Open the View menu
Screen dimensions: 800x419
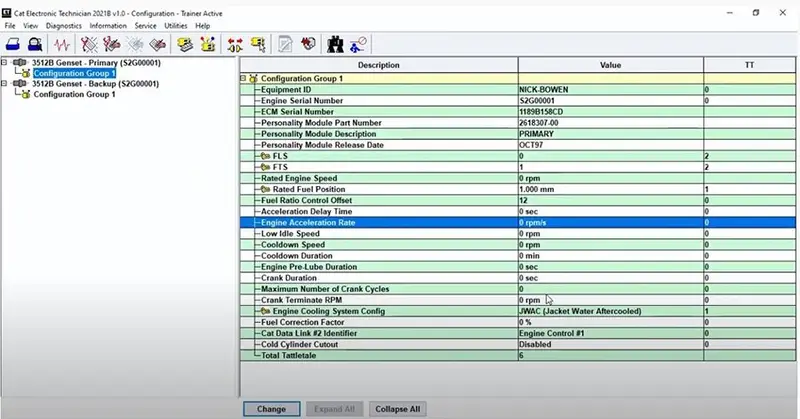(x=30, y=26)
